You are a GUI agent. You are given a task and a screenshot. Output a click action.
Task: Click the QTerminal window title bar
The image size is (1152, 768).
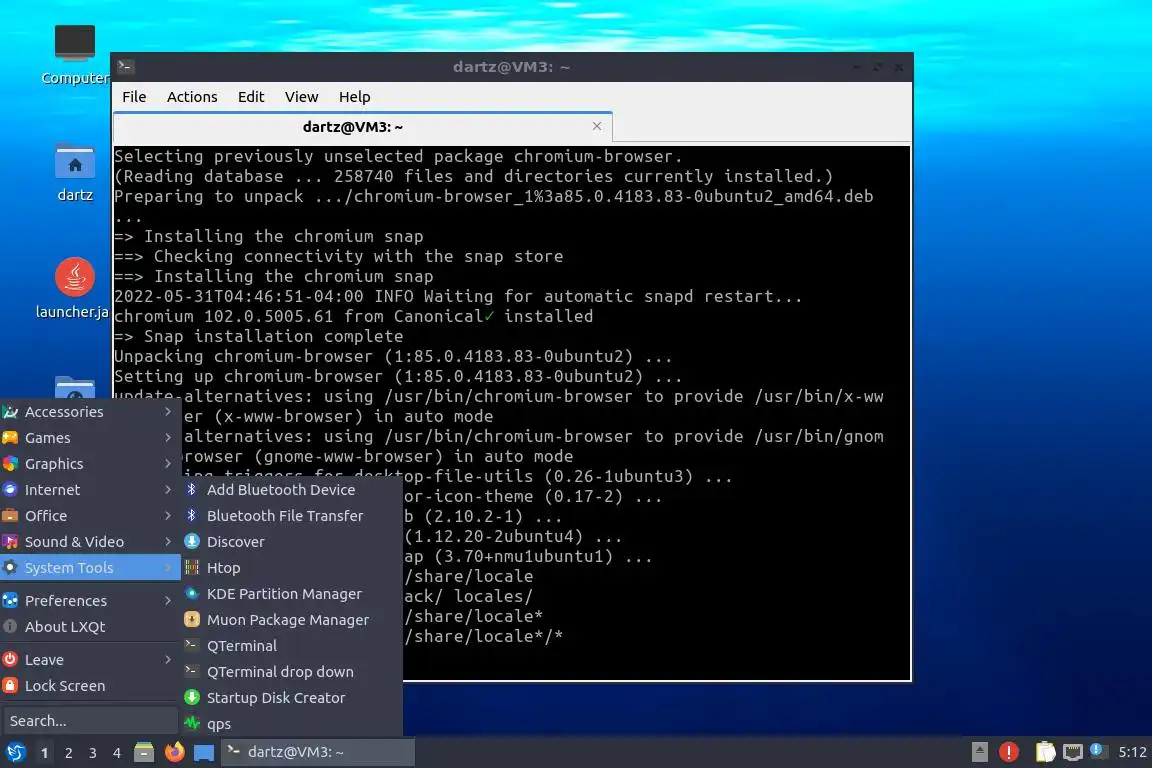point(511,67)
